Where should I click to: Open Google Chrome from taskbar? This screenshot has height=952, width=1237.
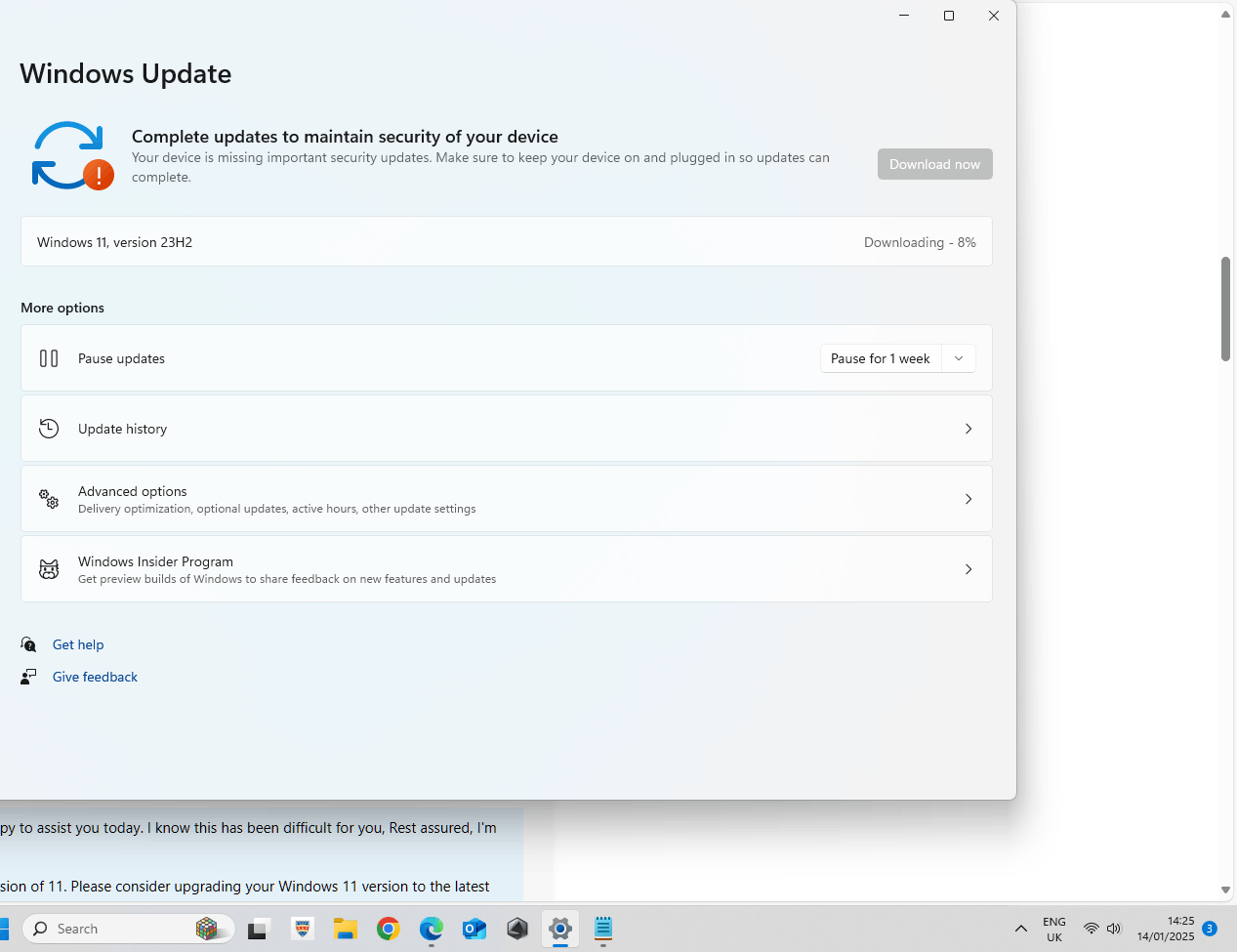click(x=389, y=929)
